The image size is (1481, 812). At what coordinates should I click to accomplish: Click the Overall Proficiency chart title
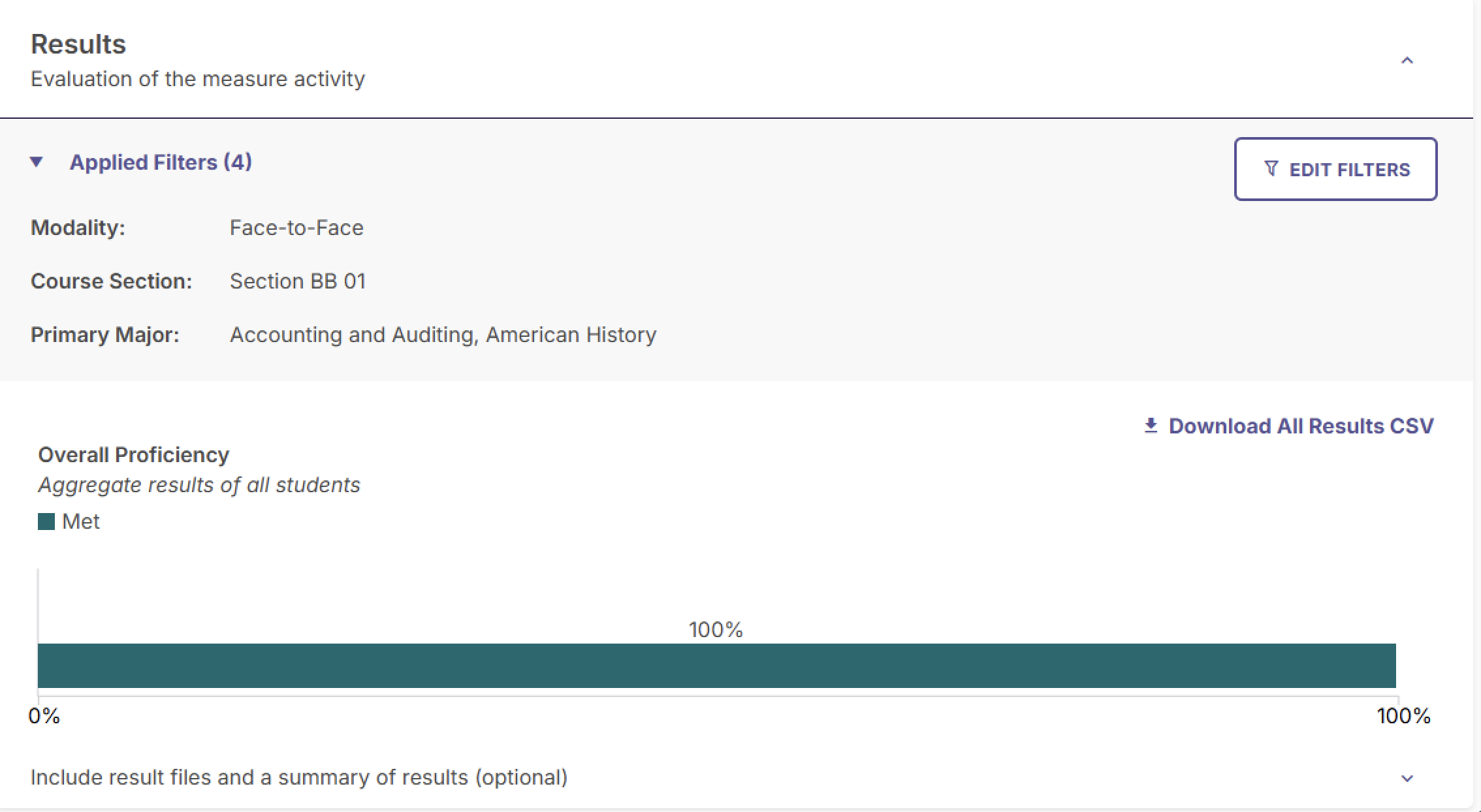point(134,455)
